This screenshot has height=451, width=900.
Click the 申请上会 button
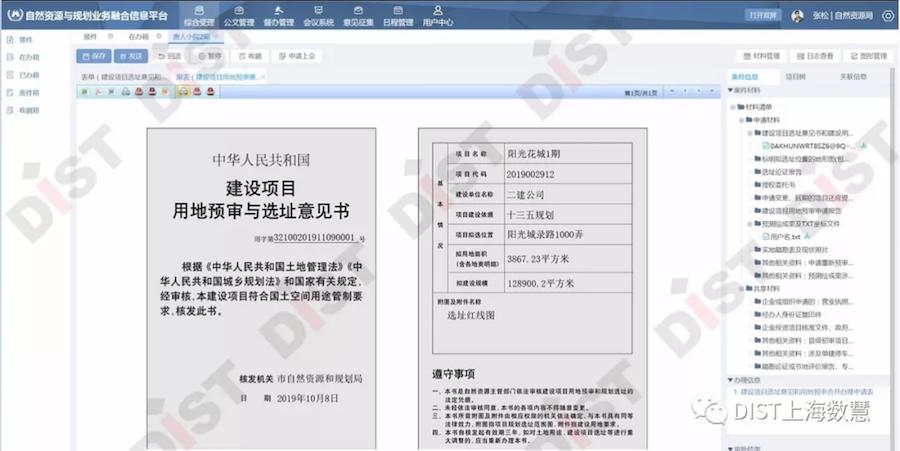pos(296,56)
